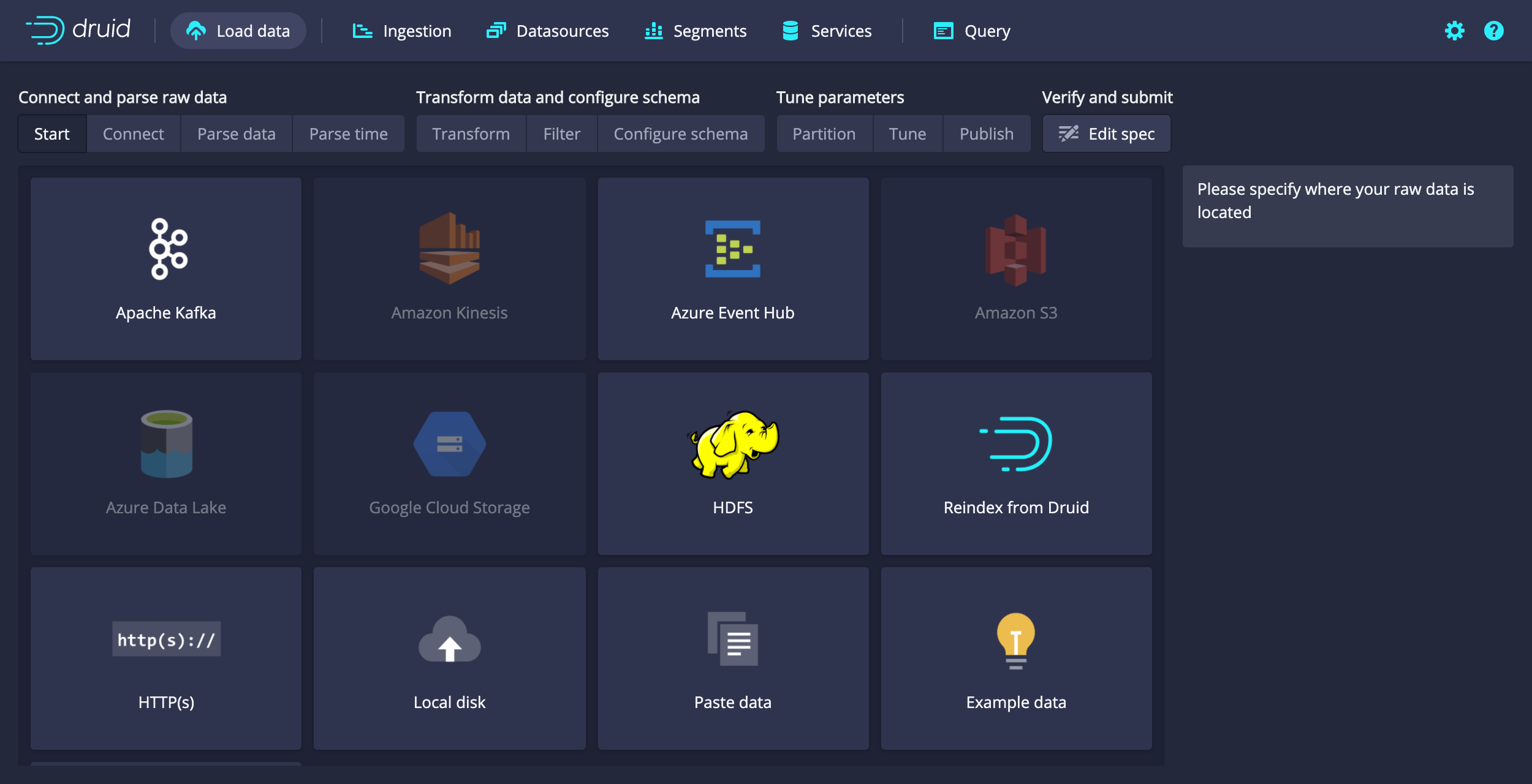Switch to Parse data step tab
The height and width of the screenshot is (784, 1532).
click(236, 134)
